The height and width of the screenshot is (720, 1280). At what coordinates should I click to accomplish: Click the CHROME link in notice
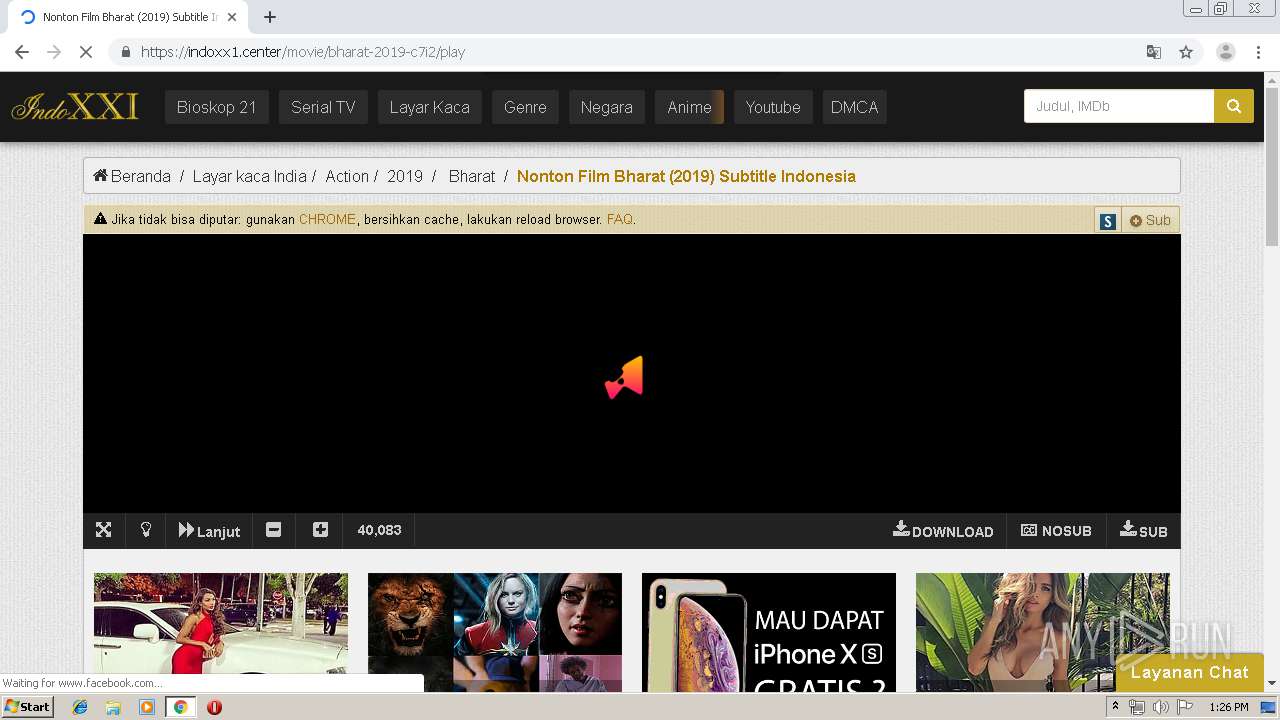click(x=327, y=219)
